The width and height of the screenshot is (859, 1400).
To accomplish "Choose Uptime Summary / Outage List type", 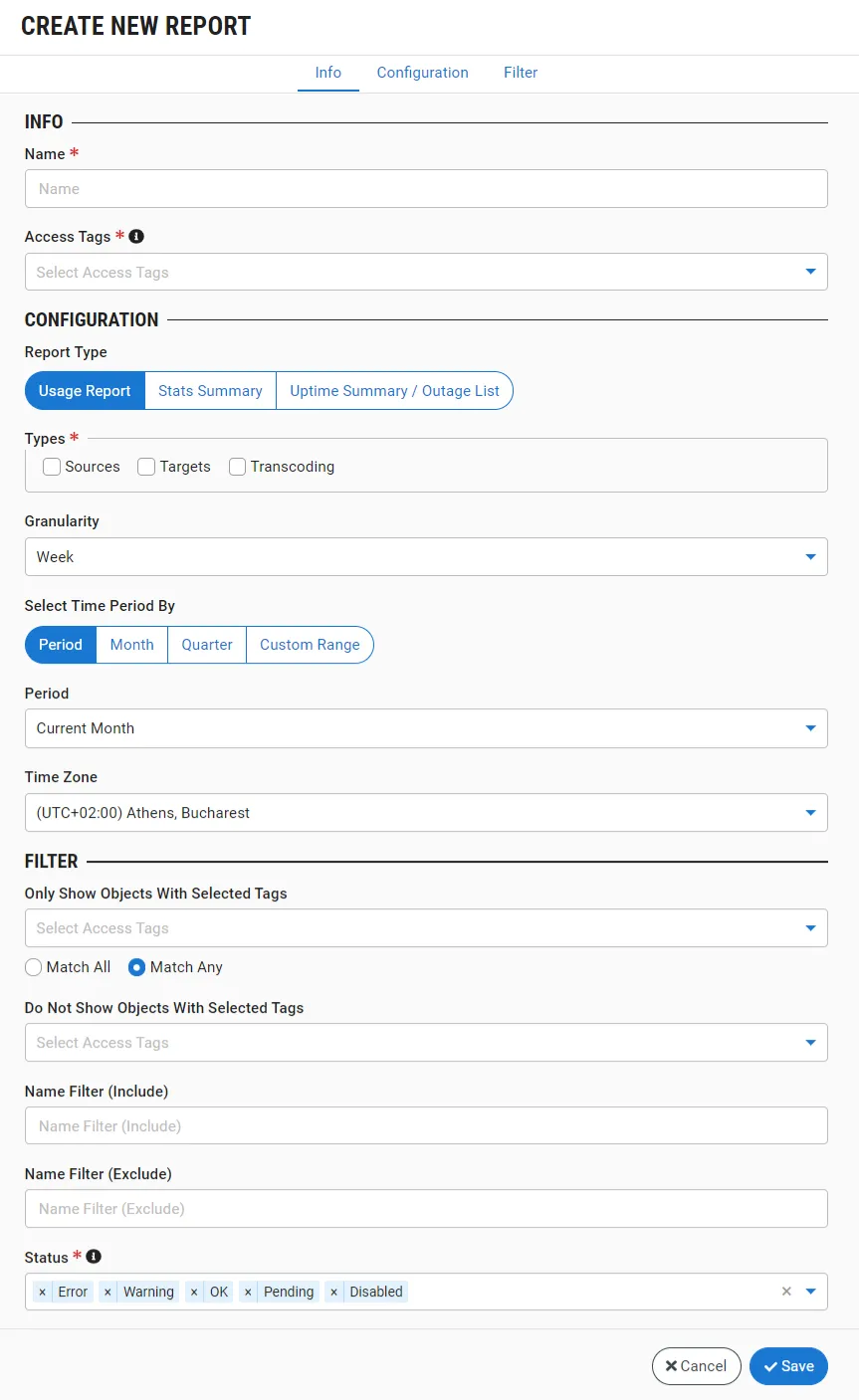I will [394, 391].
